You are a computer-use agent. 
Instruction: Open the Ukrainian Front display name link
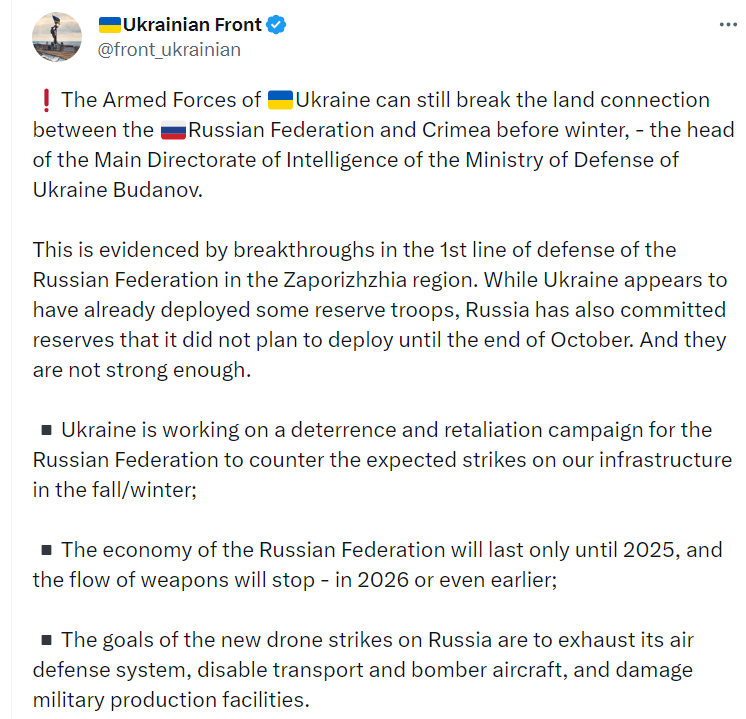pyautogui.click(x=191, y=24)
